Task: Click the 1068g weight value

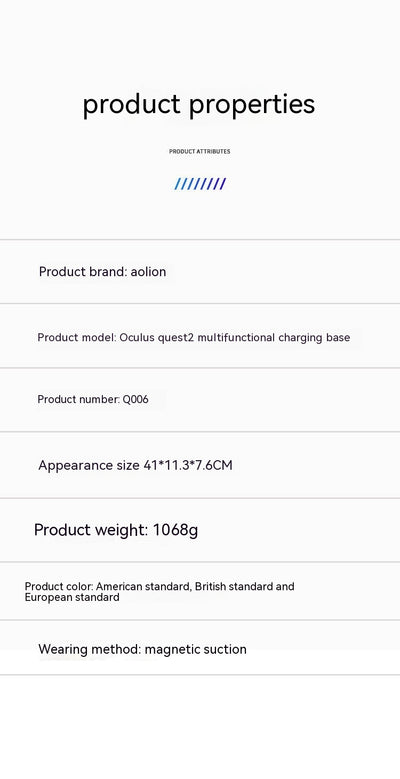Action: click(175, 530)
